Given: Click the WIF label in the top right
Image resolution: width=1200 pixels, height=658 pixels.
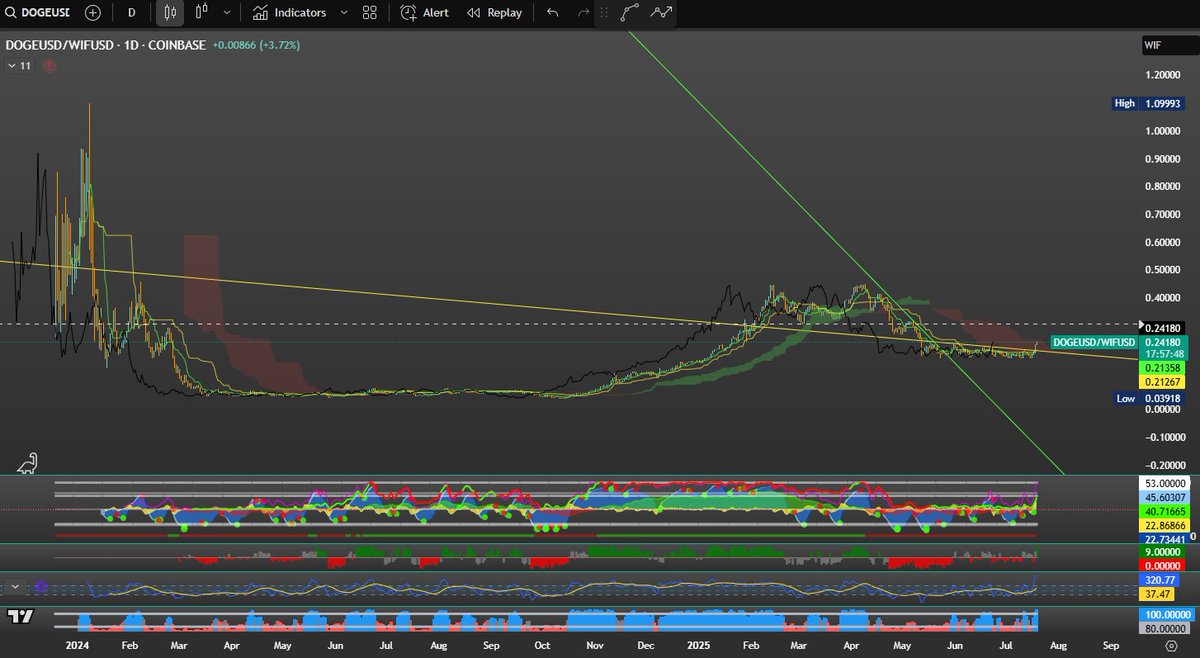Looking at the screenshot, I should tap(1155, 45).
